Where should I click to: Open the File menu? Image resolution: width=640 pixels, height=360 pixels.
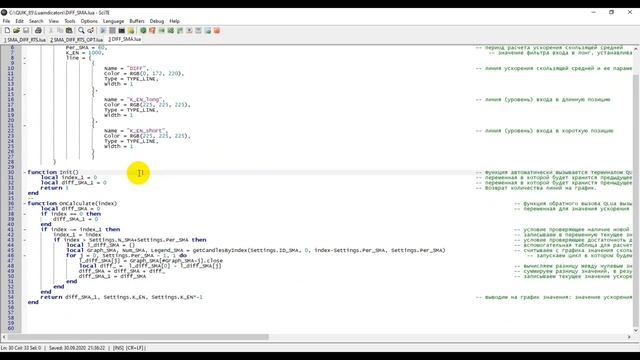pyautogui.click(x=6, y=21)
